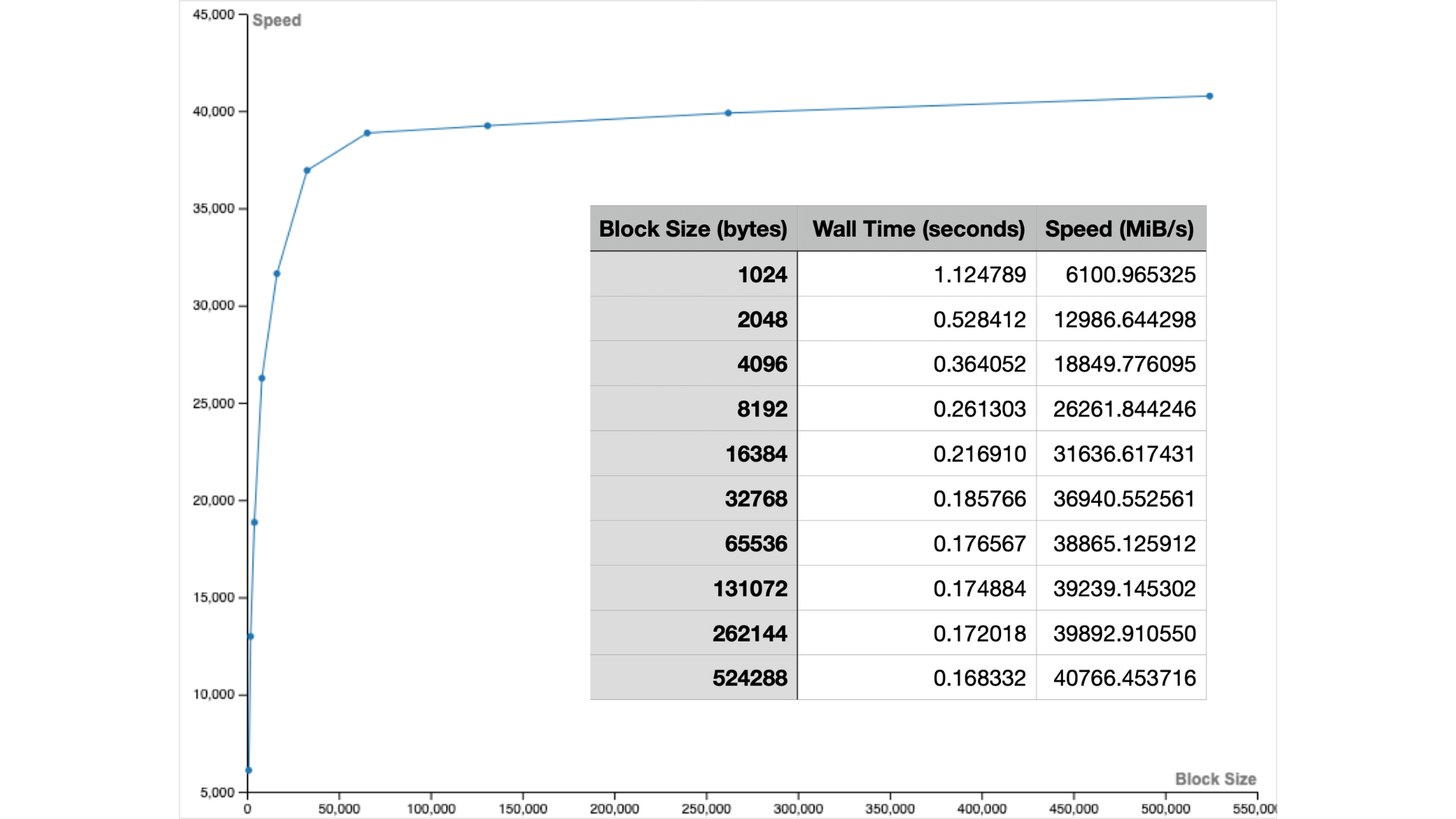This screenshot has width=1456, height=819.
Task: Click the data point at block size 16384
Action: coord(277,274)
